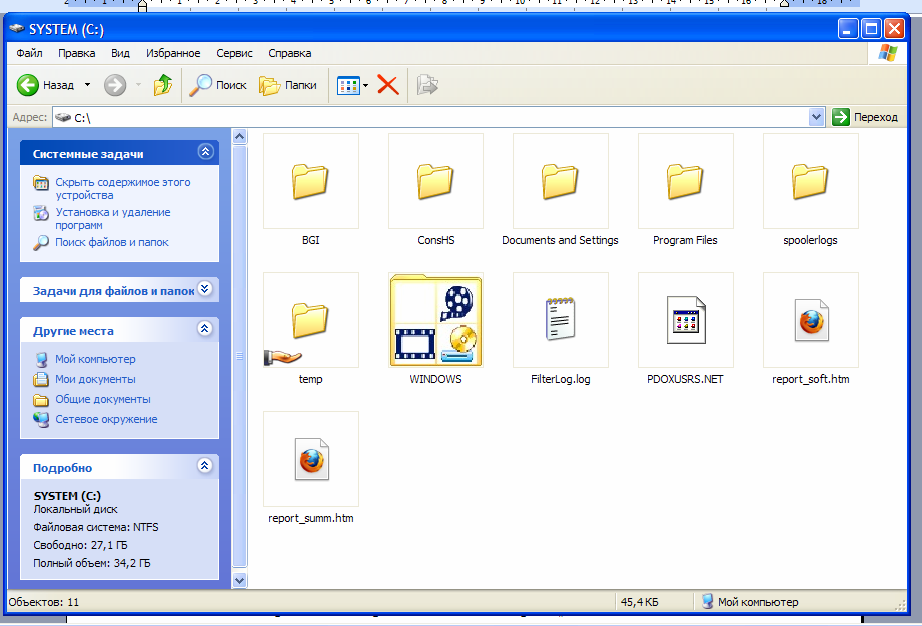Image resolution: width=922 pixels, height=626 pixels.
Task: Select the report_soft.htm file
Action: click(x=810, y=321)
